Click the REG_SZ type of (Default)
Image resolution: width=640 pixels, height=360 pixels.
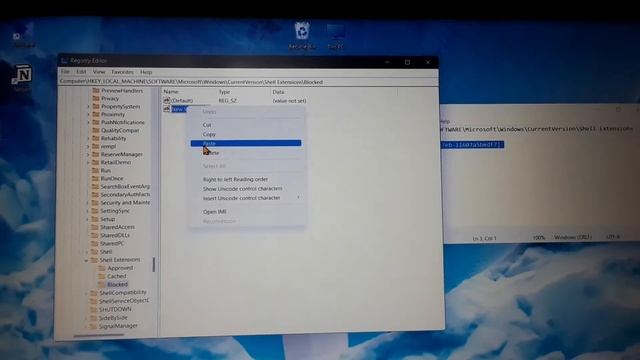[228, 101]
